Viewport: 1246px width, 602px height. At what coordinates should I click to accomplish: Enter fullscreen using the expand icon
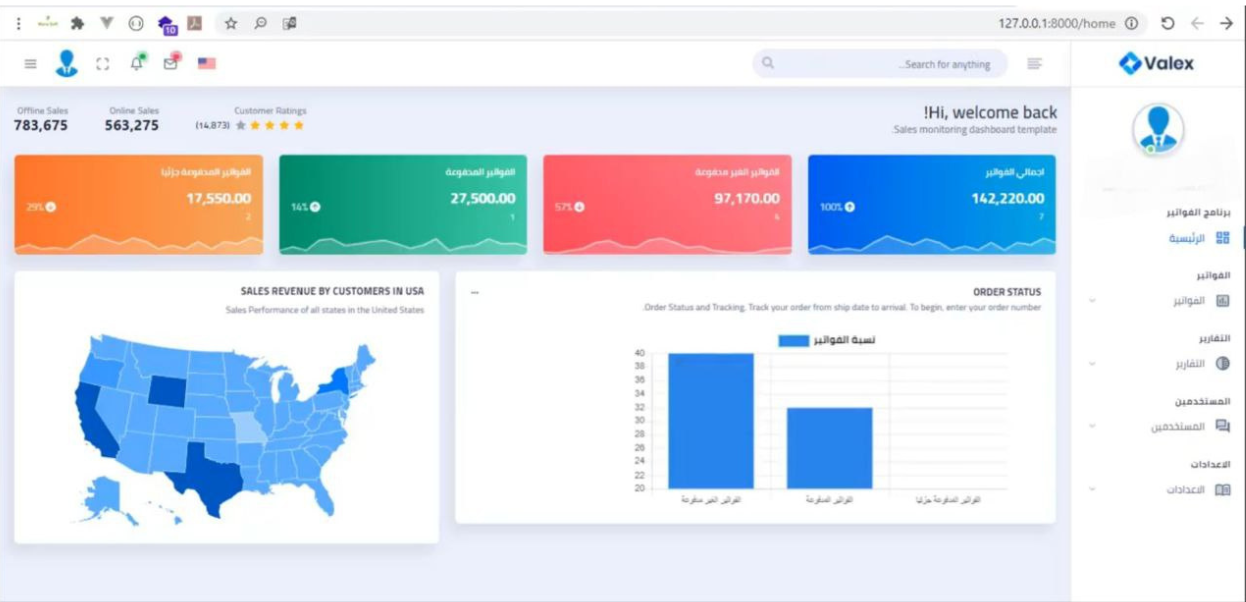coord(103,62)
